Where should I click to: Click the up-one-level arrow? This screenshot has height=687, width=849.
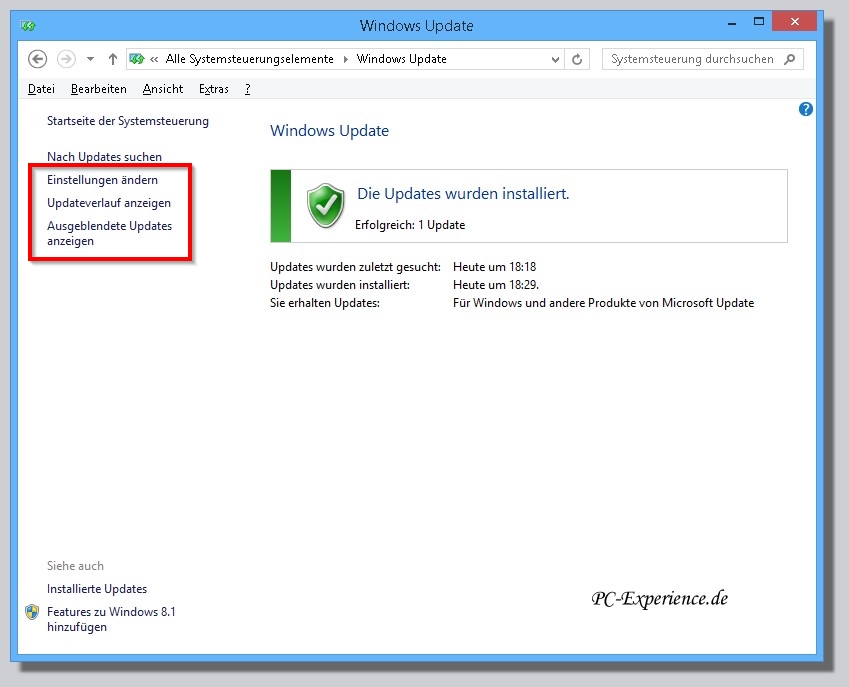[x=113, y=59]
